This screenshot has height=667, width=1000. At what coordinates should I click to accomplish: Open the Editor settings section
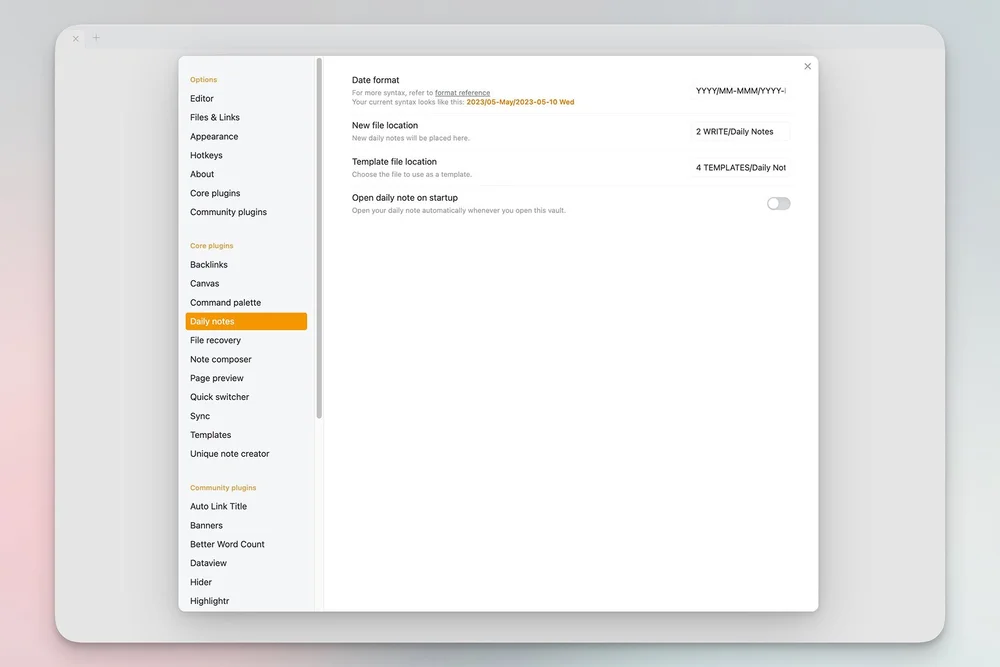pyautogui.click(x=201, y=98)
